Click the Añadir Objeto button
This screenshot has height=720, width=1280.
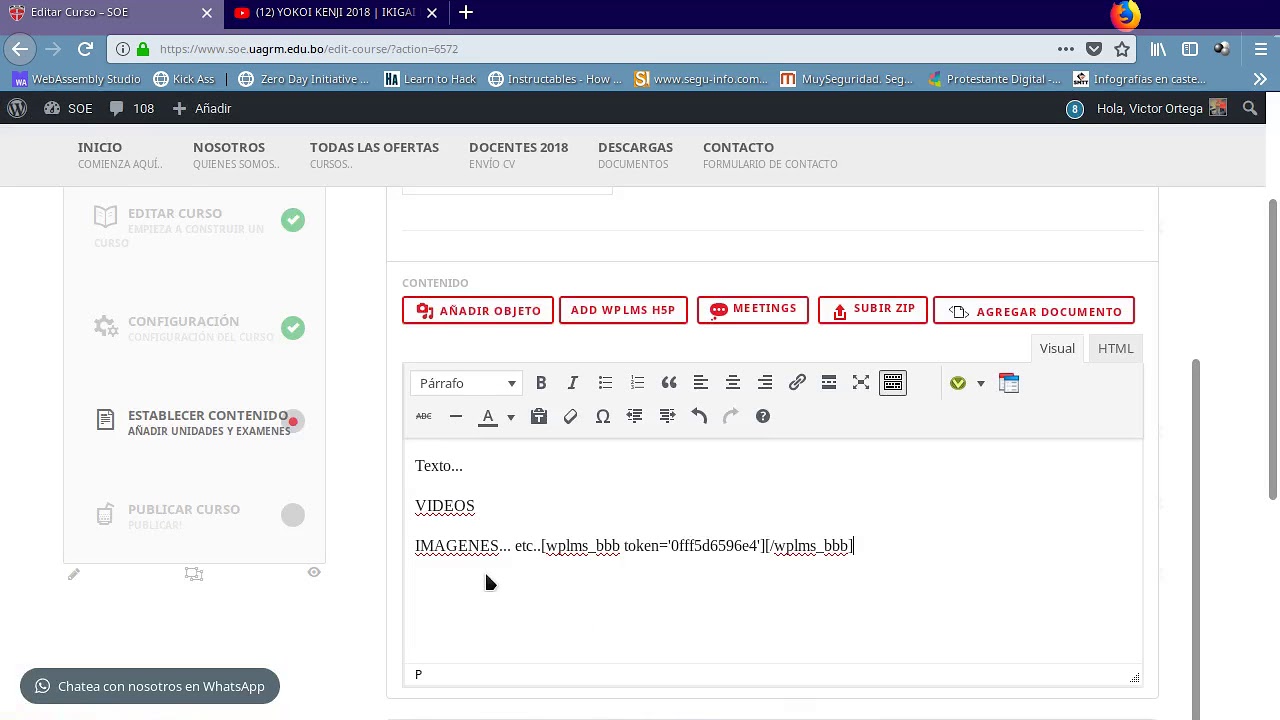478,311
